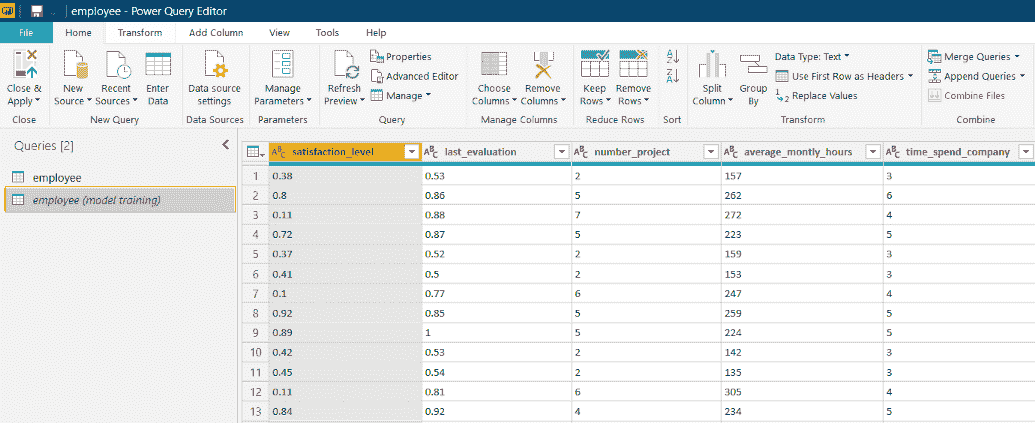Click the Group By icon
Screen dimensions: 1035x423
click(753, 66)
